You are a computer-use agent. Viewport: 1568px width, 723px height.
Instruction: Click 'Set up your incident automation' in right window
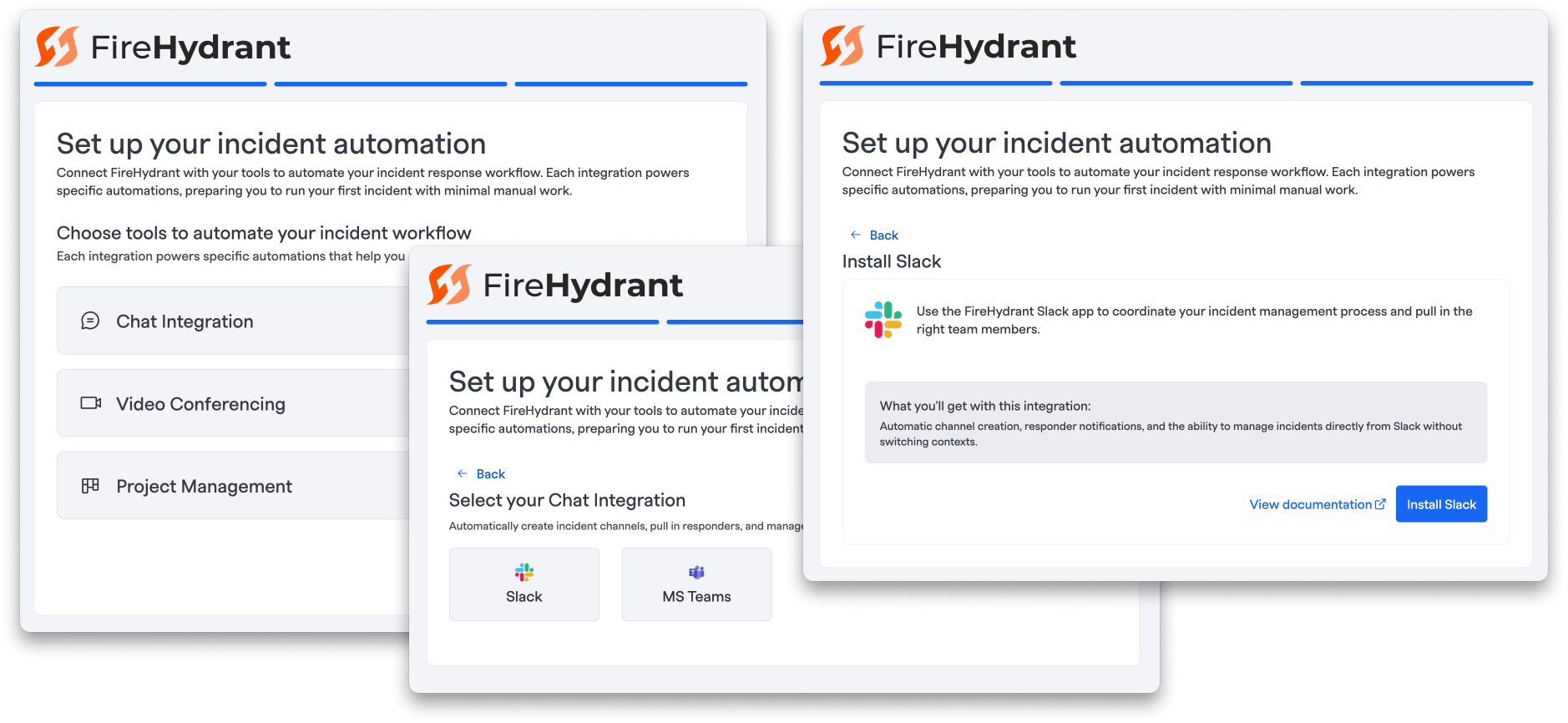(x=1056, y=144)
